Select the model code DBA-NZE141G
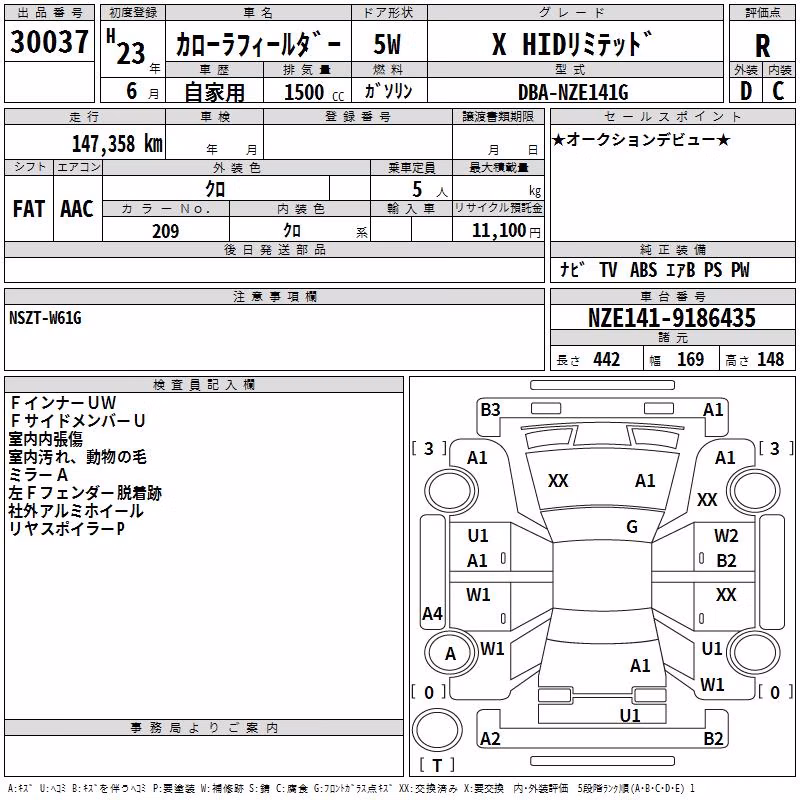The width and height of the screenshot is (800, 800). click(575, 91)
